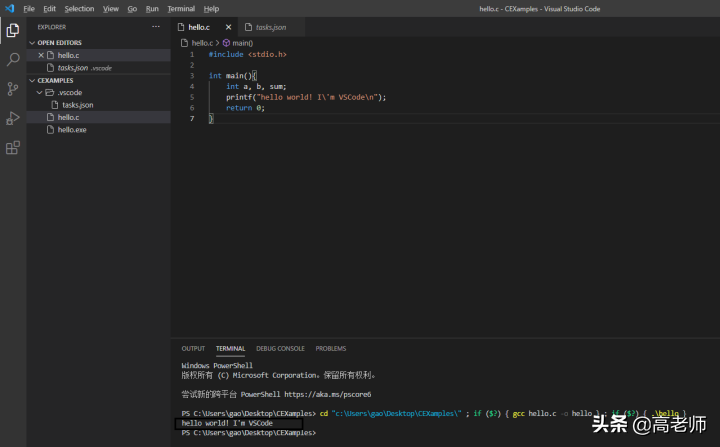The width and height of the screenshot is (720, 447).
Task: Open the File menu
Action: click(x=29, y=9)
